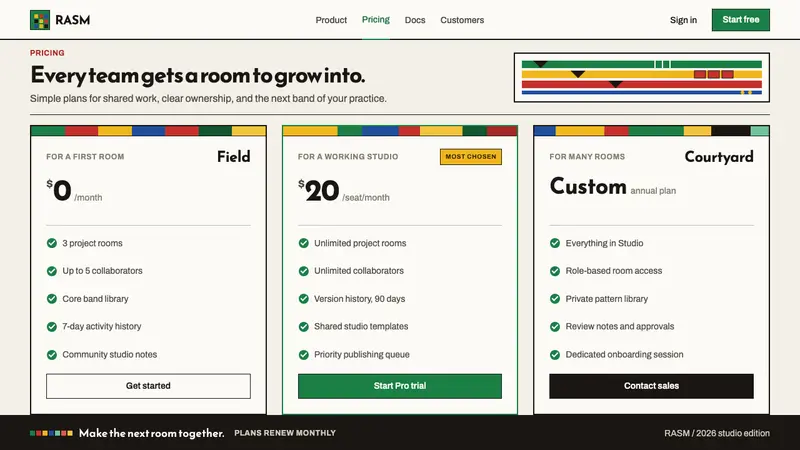The width and height of the screenshot is (800, 450).
Task: Click the 'Everything in Studio' text
Action: [604, 243]
